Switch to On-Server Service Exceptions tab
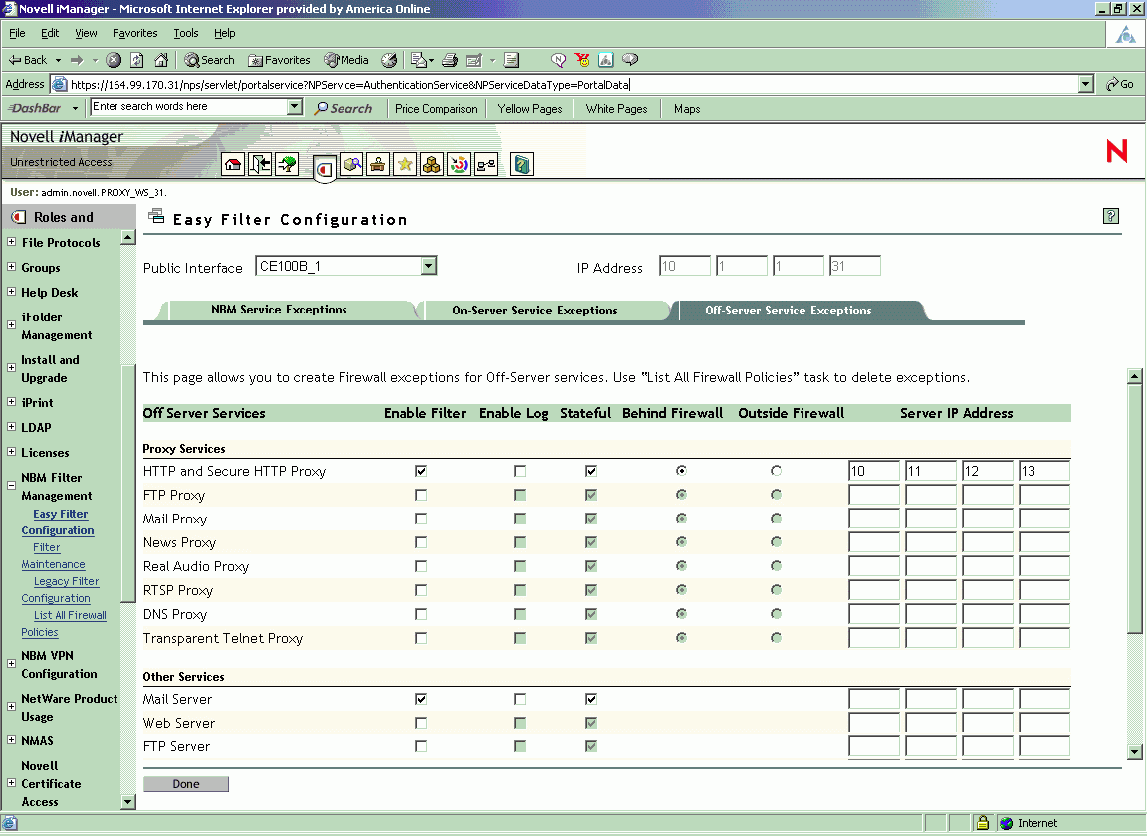Viewport: 1147px width, 836px height. click(x=534, y=310)
